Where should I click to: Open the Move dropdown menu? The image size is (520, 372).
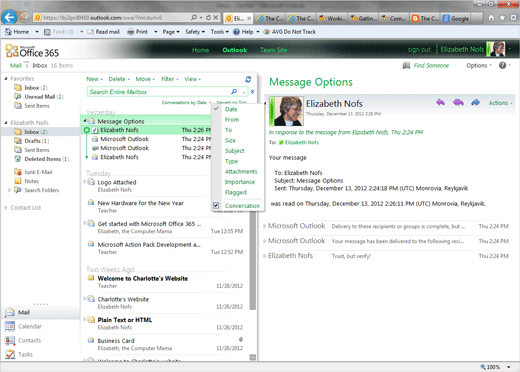[x=145, y=79]
